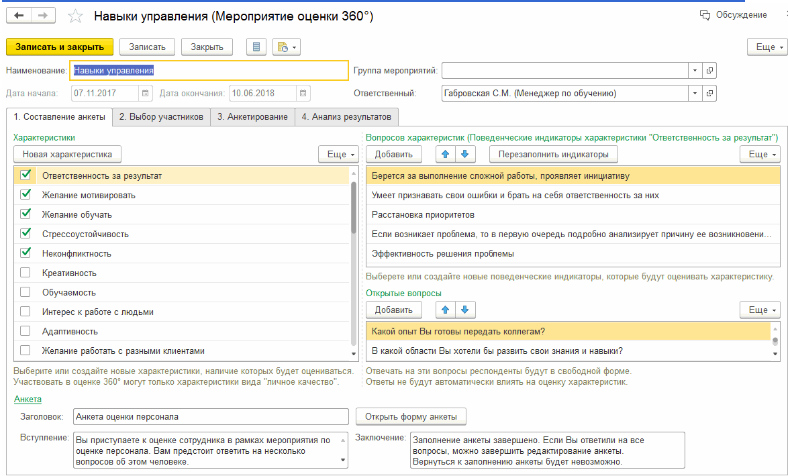Open event group record icon
788x476 pixels.
pyautogui.click(x=710, y=70)
